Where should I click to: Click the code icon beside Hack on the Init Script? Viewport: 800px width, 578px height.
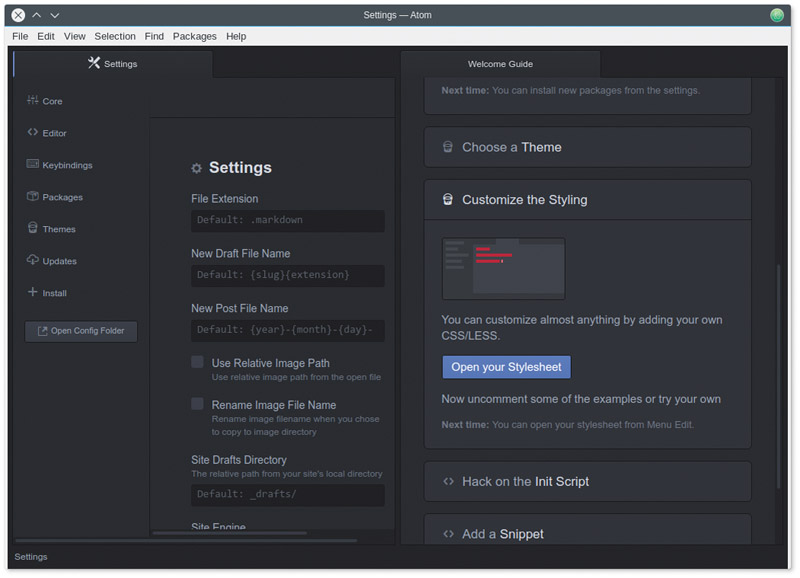(448, 481)
